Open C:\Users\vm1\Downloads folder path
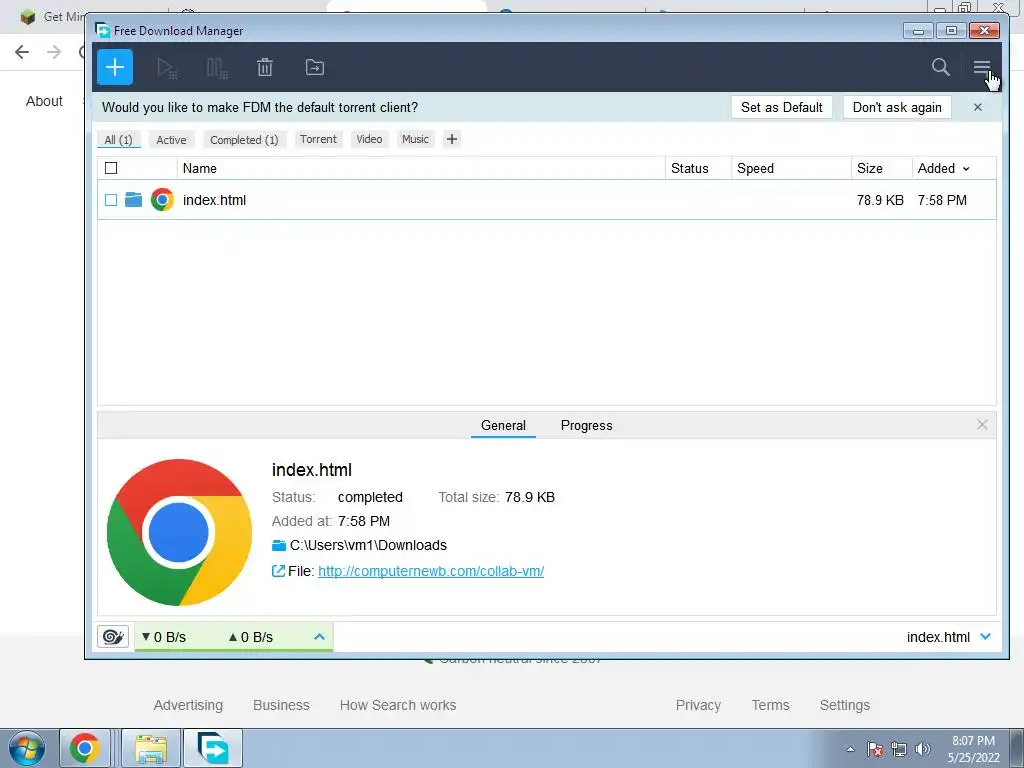This screenshot has height=768, width=1024. point(368,545)
